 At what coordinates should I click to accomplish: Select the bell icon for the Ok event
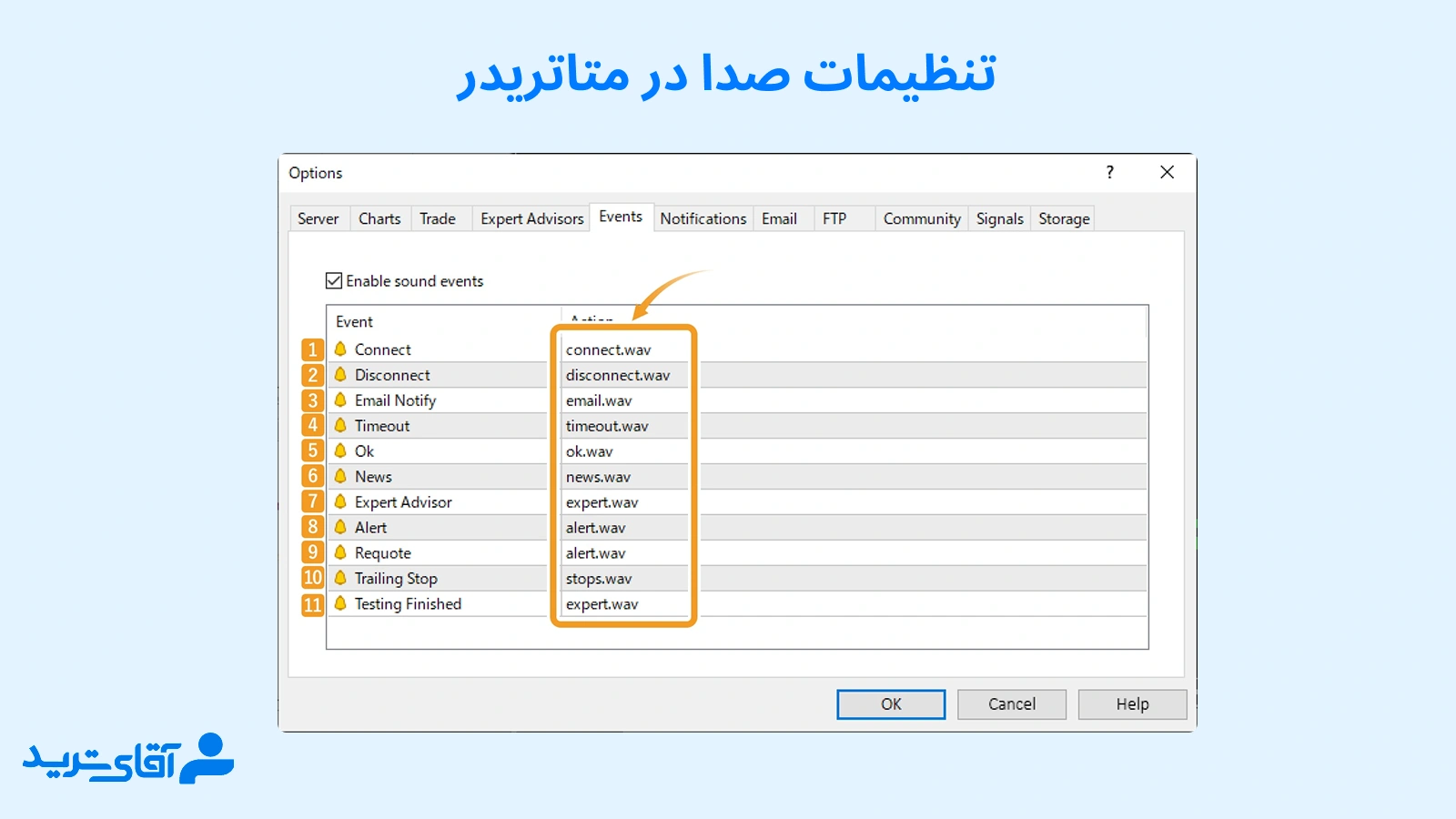pos(339,450)
